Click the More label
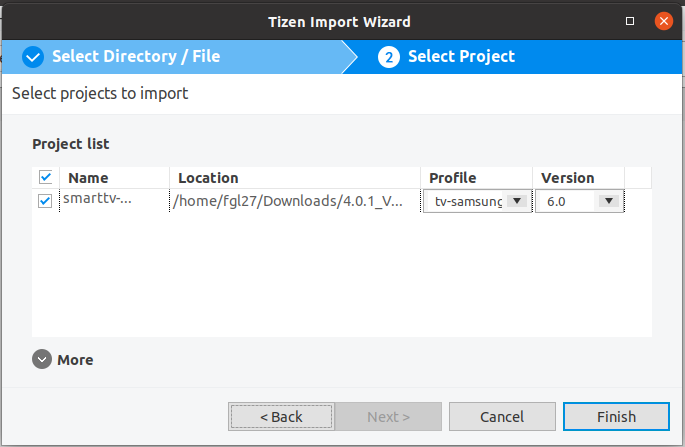 coord(75,360)
